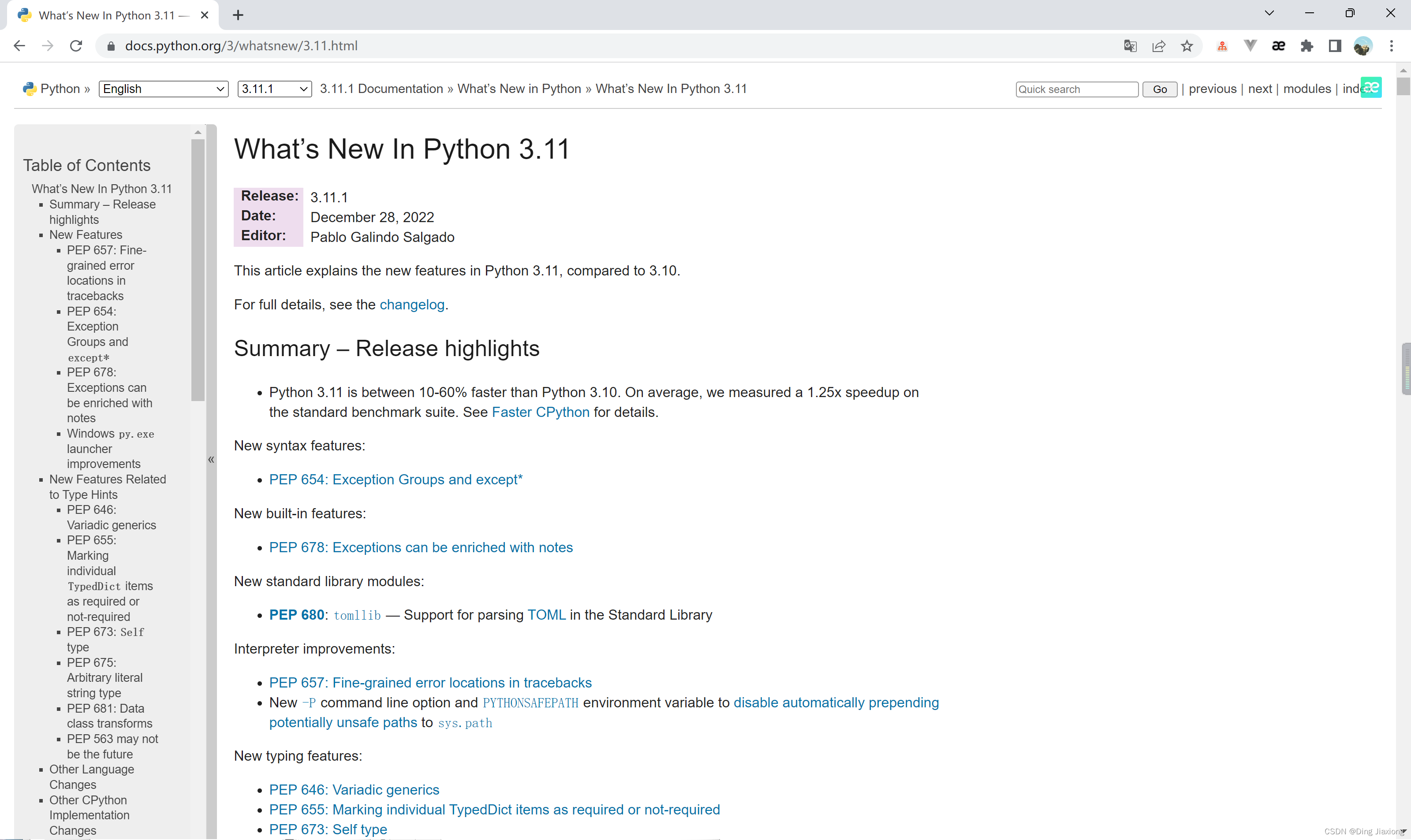Select PEP 681 Data class transforms in sidebar
Screen dimensions: 1411x840
(x=109, y=716)
